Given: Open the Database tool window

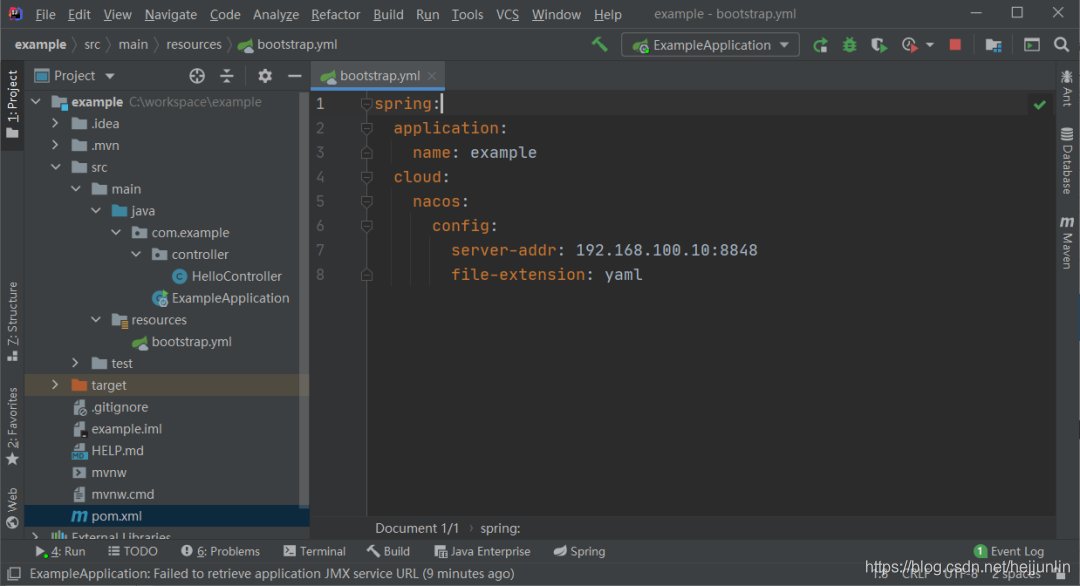Looking at the screenshot, I should tap(1067, 161).
